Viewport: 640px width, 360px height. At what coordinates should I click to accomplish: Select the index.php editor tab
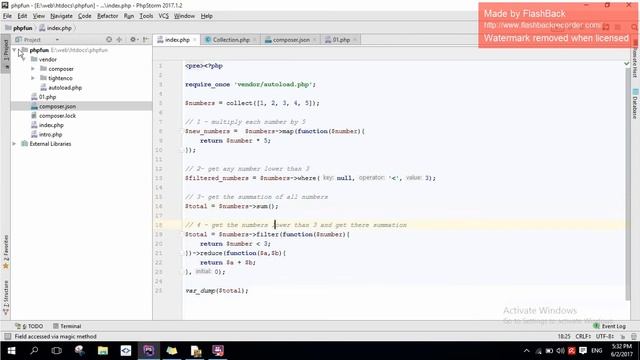coord(177,40)
